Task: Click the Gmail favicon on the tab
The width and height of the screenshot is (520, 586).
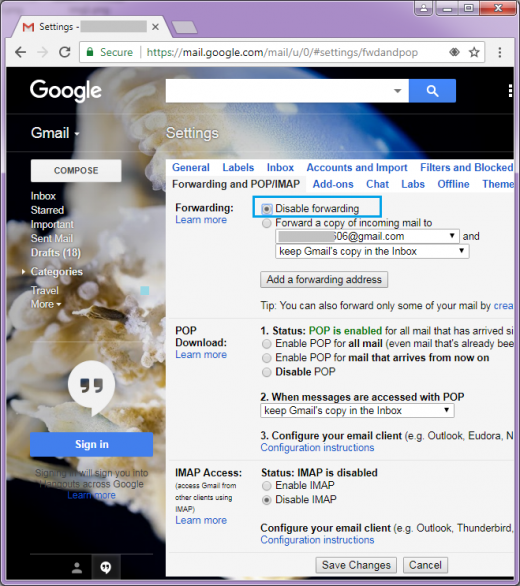Action: [x=28, y=27]
